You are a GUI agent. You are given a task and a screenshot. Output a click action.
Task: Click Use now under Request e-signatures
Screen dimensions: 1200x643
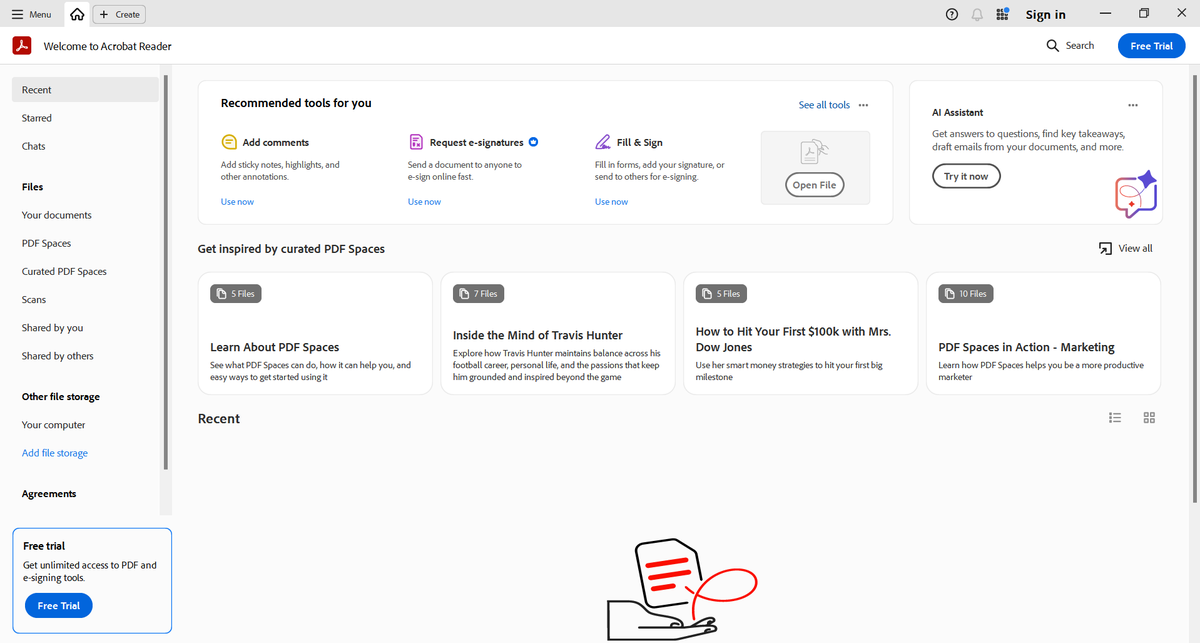click(424, 202)
